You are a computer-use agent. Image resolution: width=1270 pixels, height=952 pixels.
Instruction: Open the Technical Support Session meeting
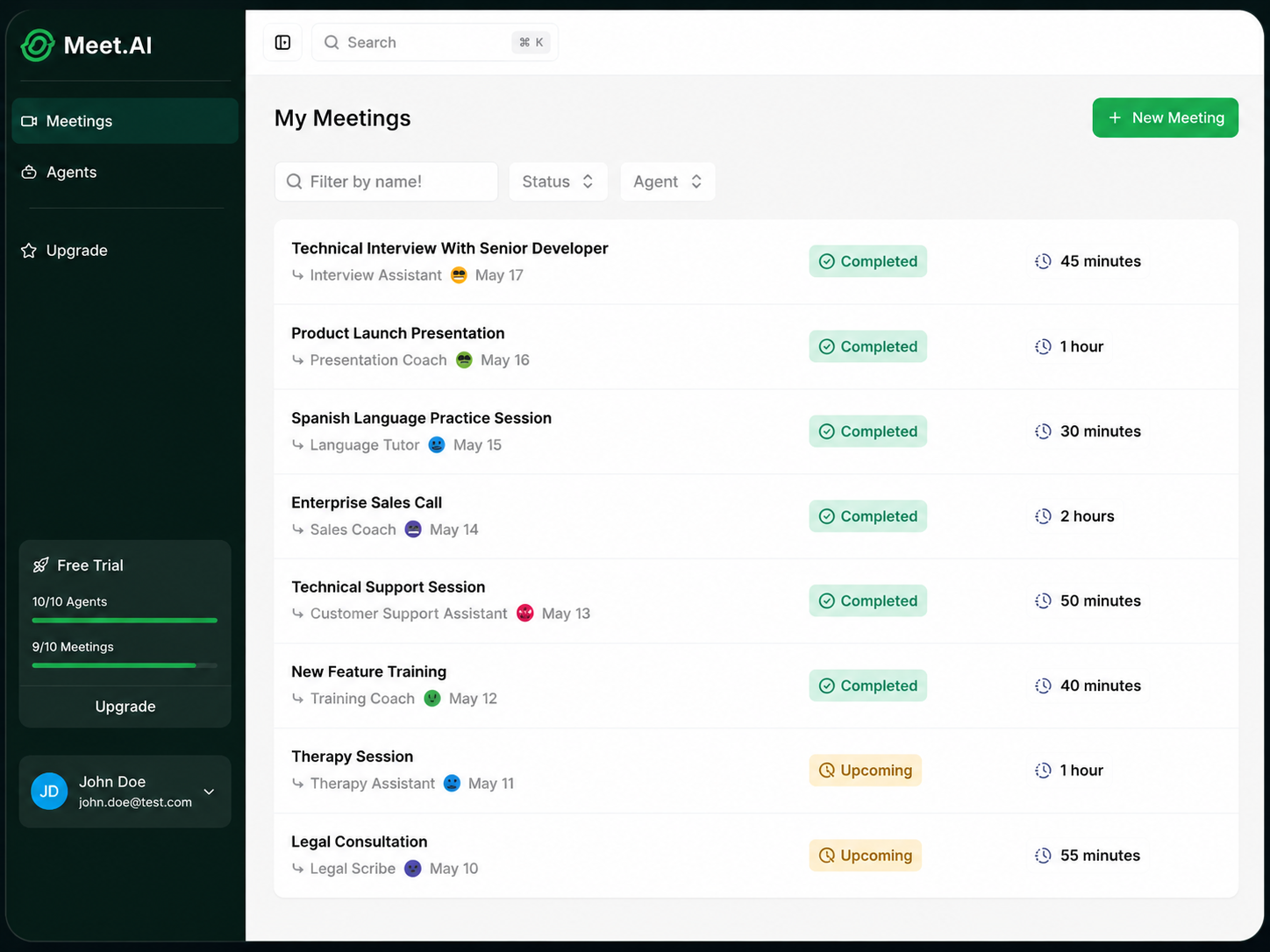(756, 600)
